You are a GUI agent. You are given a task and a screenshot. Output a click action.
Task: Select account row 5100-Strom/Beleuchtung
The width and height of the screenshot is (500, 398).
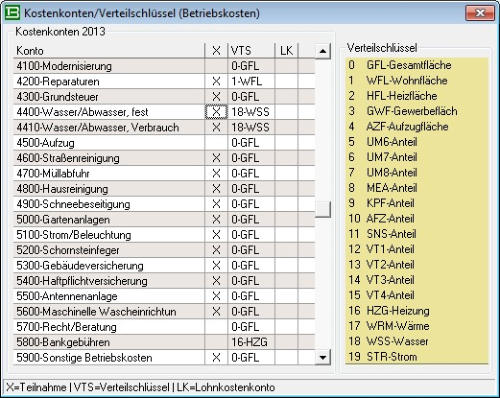click(x=164, y=235)
